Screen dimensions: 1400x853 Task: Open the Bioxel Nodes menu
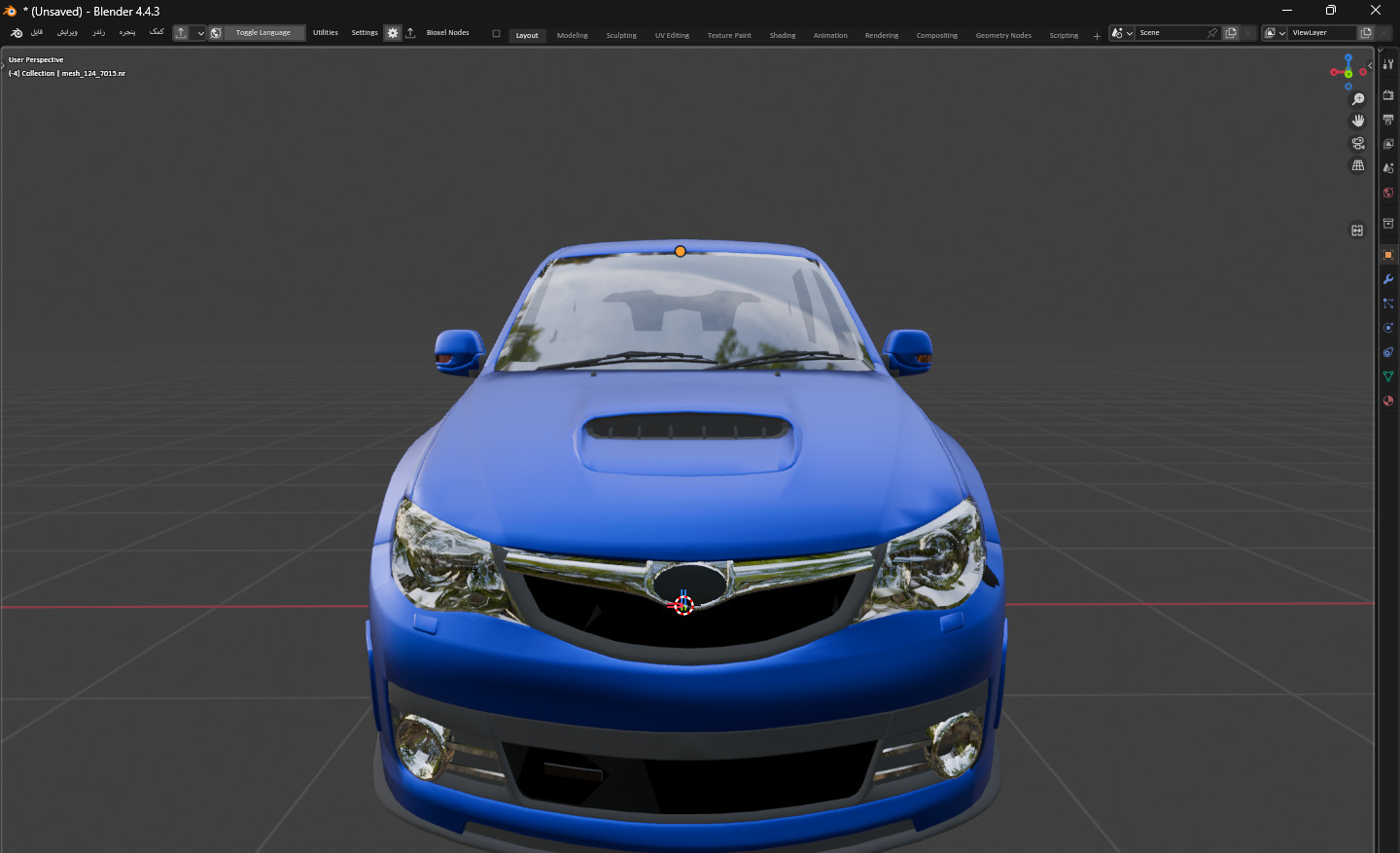(x=448, y=33)
